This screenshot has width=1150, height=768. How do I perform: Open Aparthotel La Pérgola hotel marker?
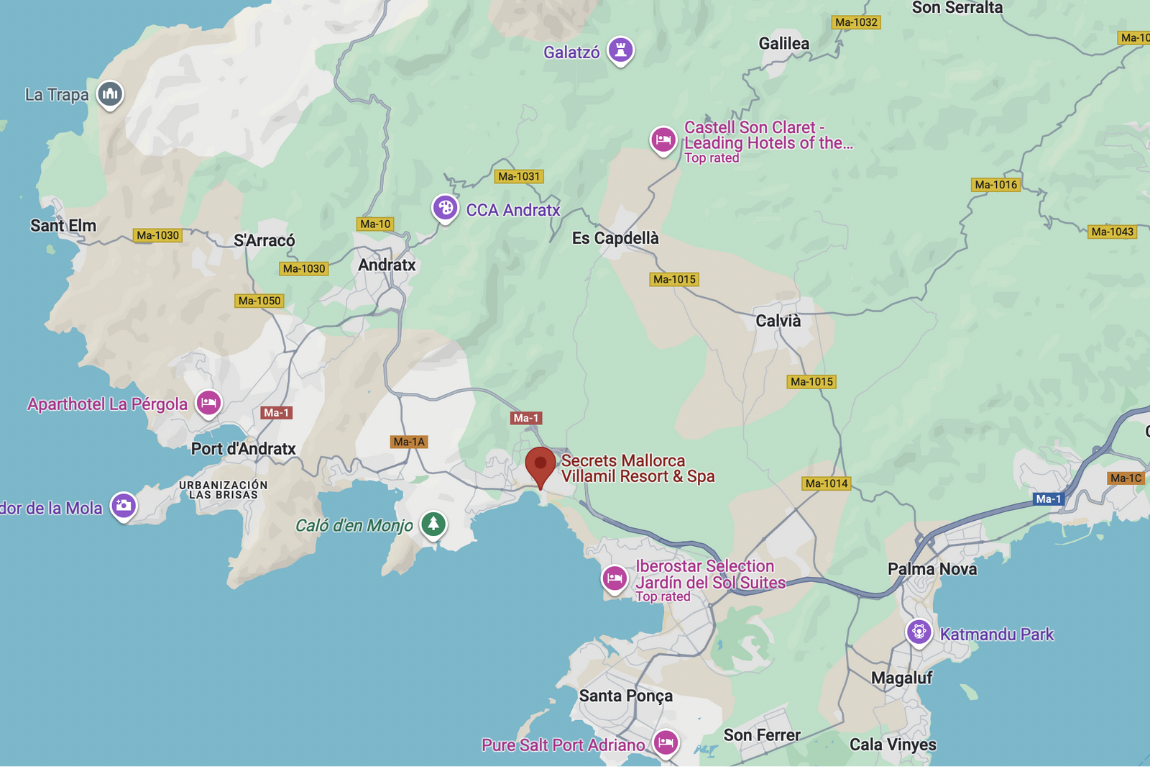(x=208, y=403)
